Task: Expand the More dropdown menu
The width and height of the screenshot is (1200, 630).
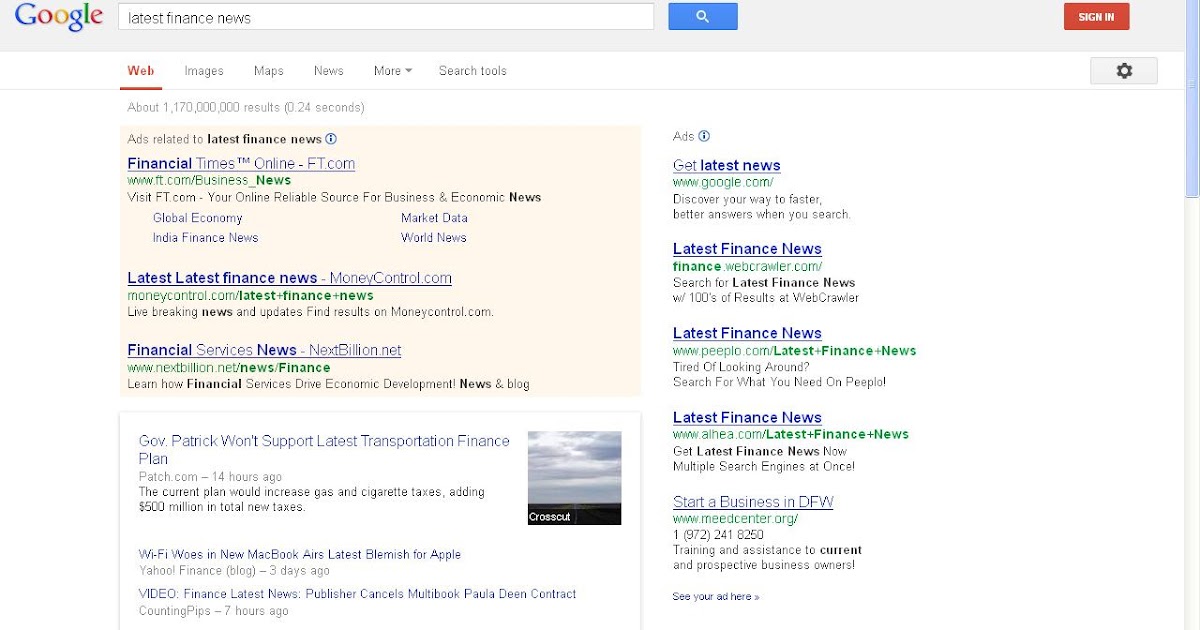Action: (391, 70)
